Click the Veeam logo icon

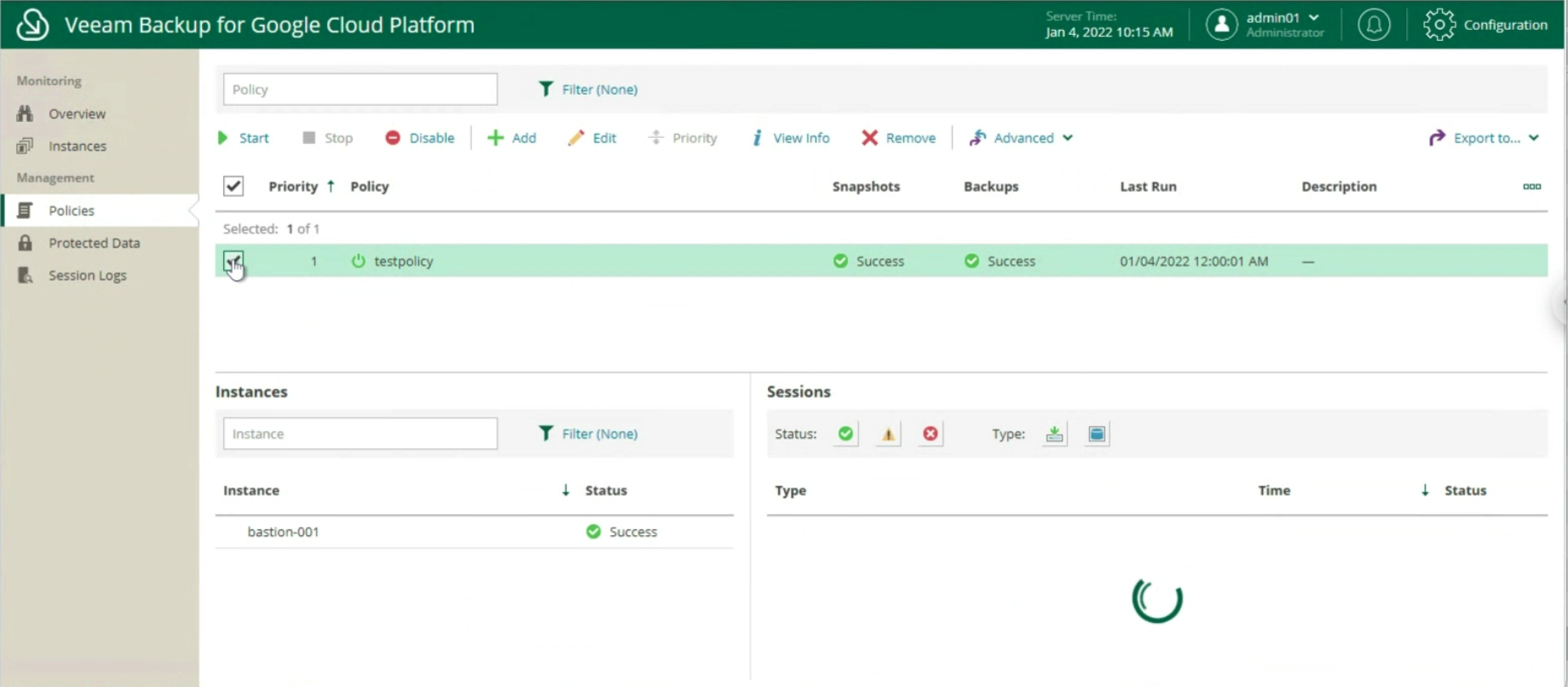click(32, 25)
